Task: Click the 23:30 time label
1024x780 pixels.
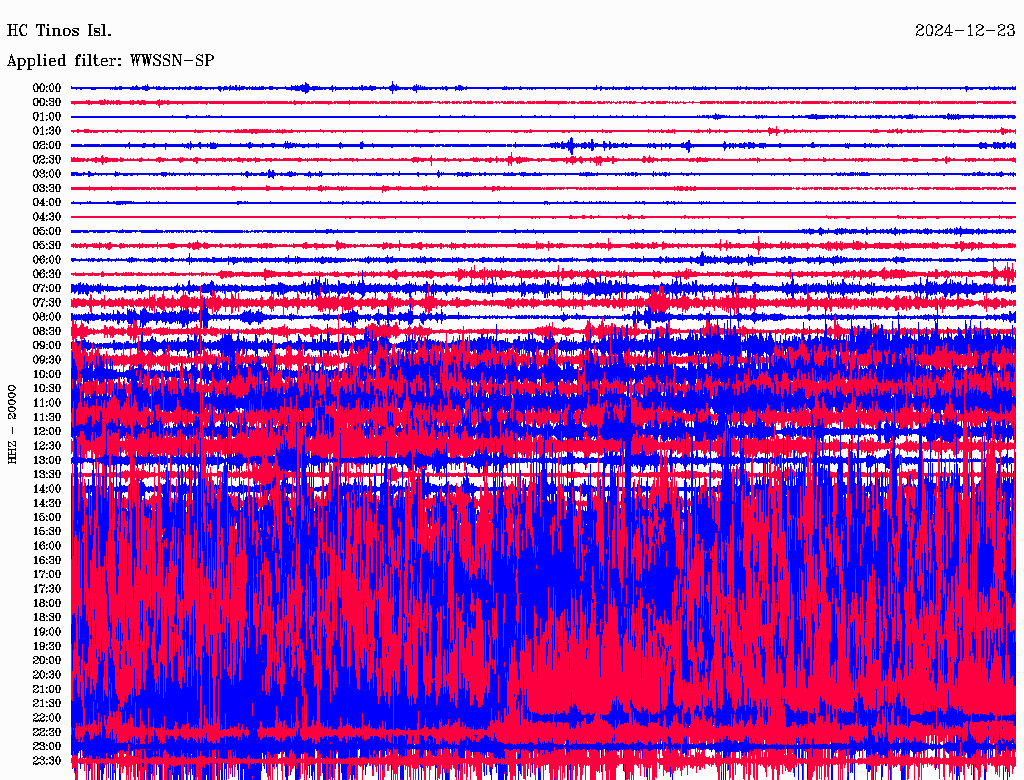Action: click(47, 760)
